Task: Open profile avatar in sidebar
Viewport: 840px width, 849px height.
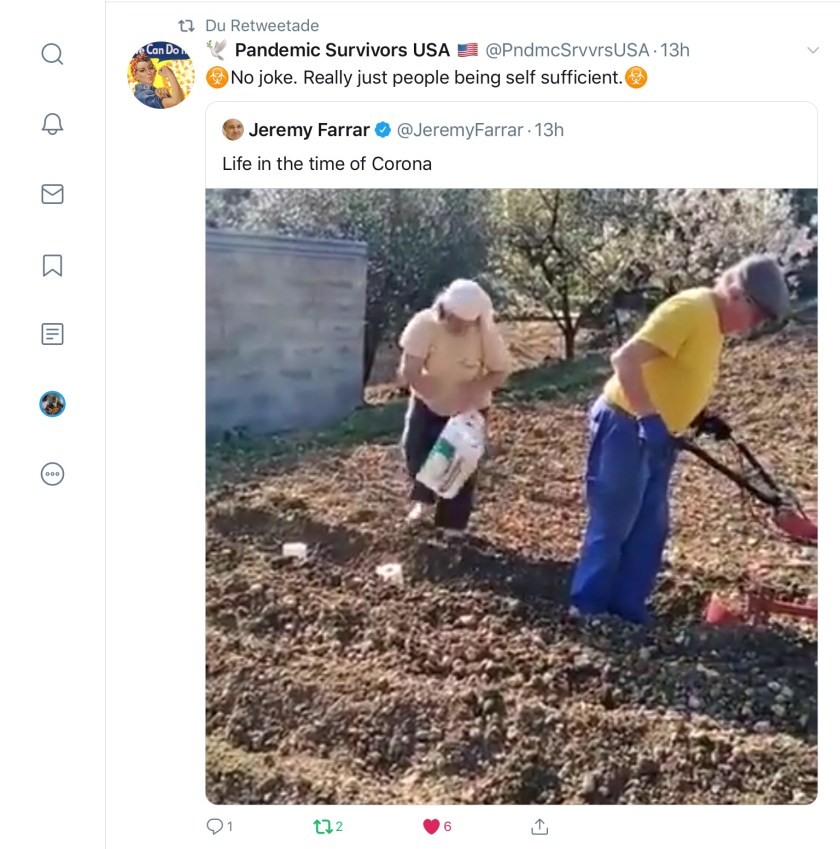Action: (52, 404)
